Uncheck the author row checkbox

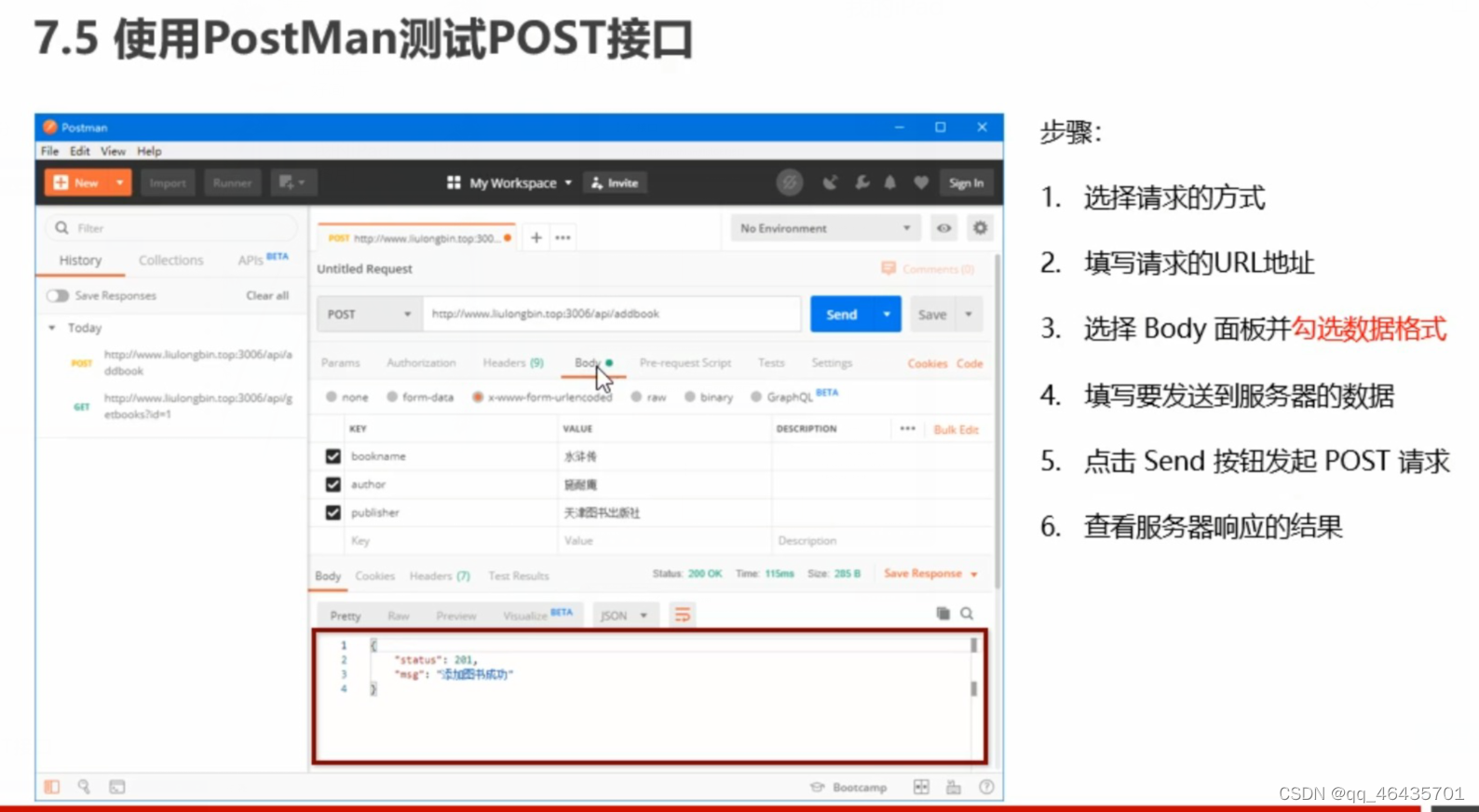coord(332,484)
